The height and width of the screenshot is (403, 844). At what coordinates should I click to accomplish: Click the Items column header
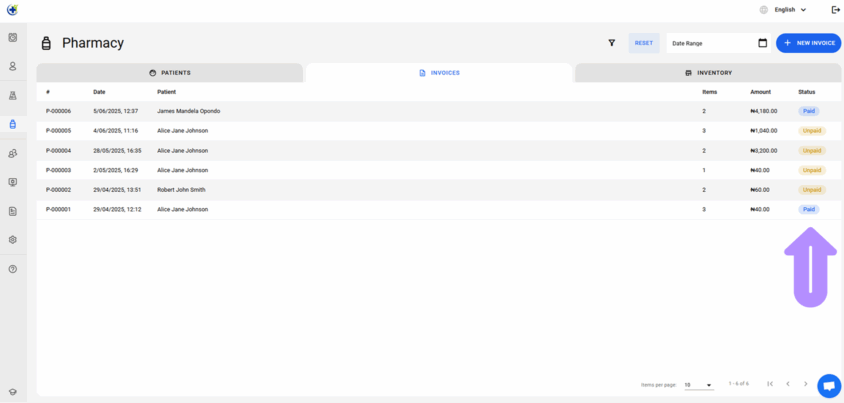pyautogui.click(x=709, y=92)
